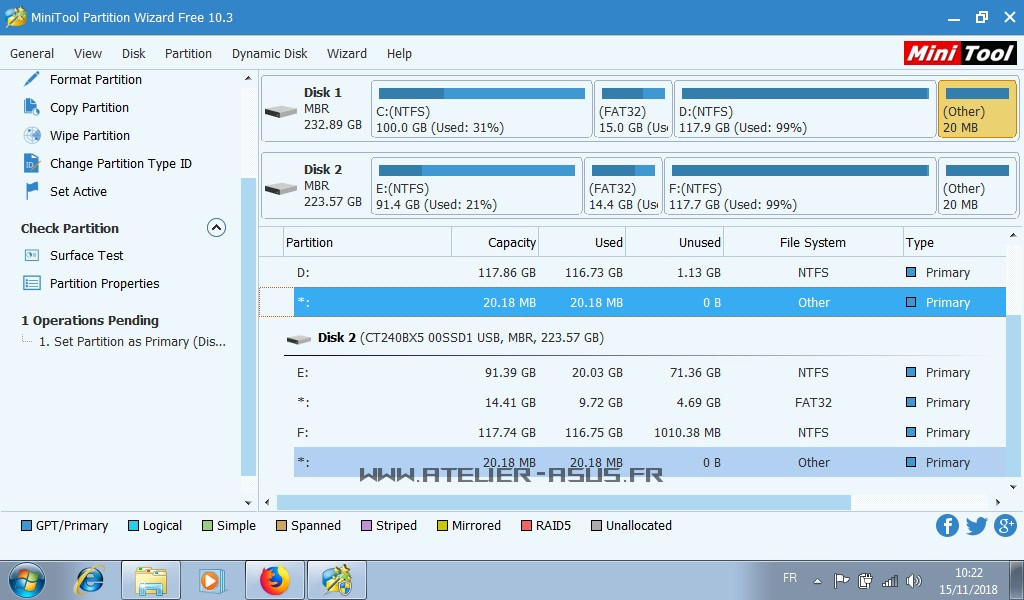
Task: Open Windows Media Player from the taskbar
Action: tap(212, 580)
